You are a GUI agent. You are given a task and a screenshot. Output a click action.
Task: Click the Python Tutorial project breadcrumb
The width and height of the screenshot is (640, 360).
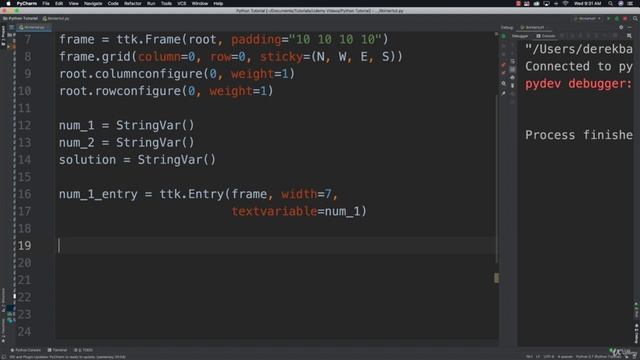pos(20,18)
